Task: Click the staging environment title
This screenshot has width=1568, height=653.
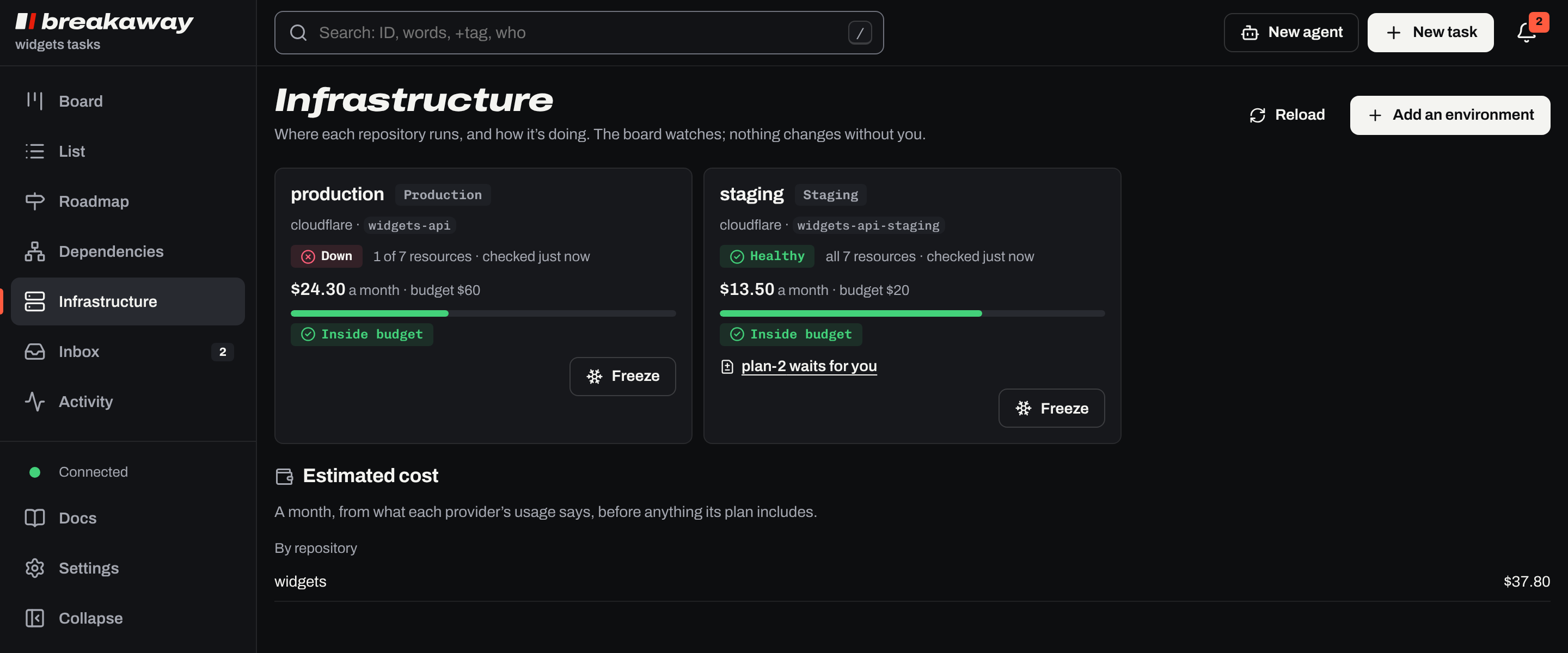Action: click(751, 194)
